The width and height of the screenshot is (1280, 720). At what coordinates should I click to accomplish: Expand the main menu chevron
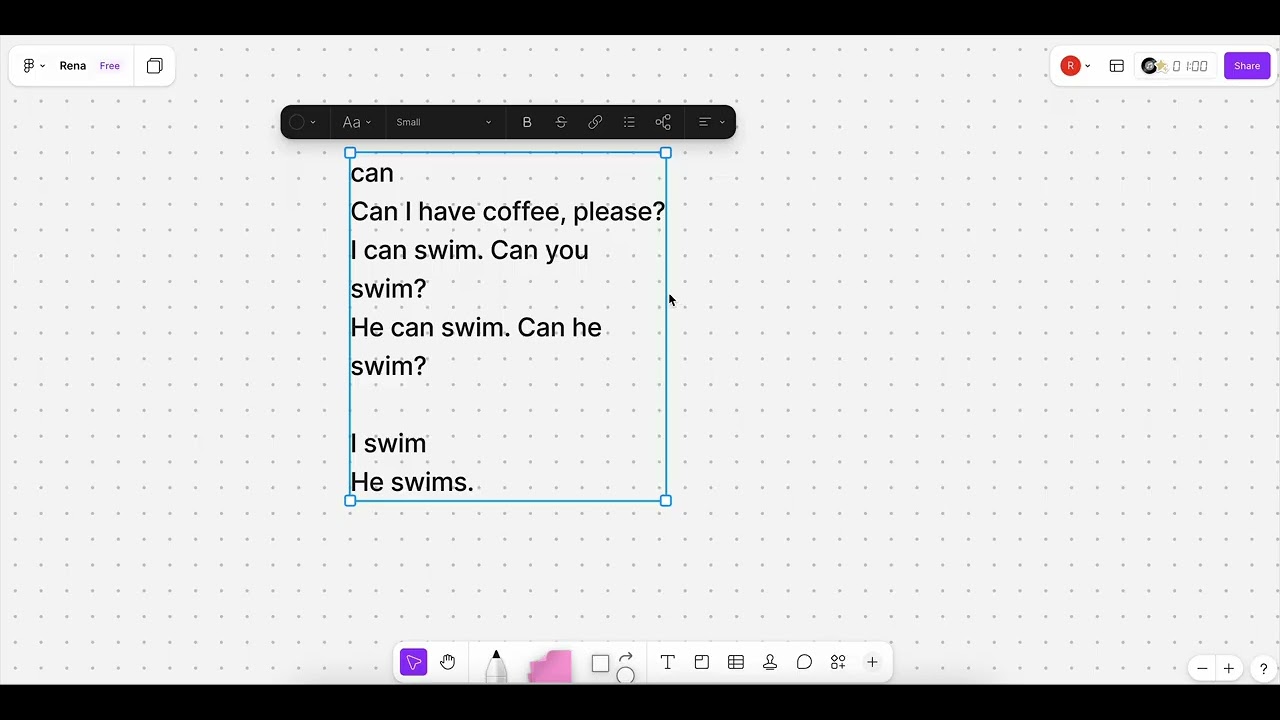click(x=43, y=66)
